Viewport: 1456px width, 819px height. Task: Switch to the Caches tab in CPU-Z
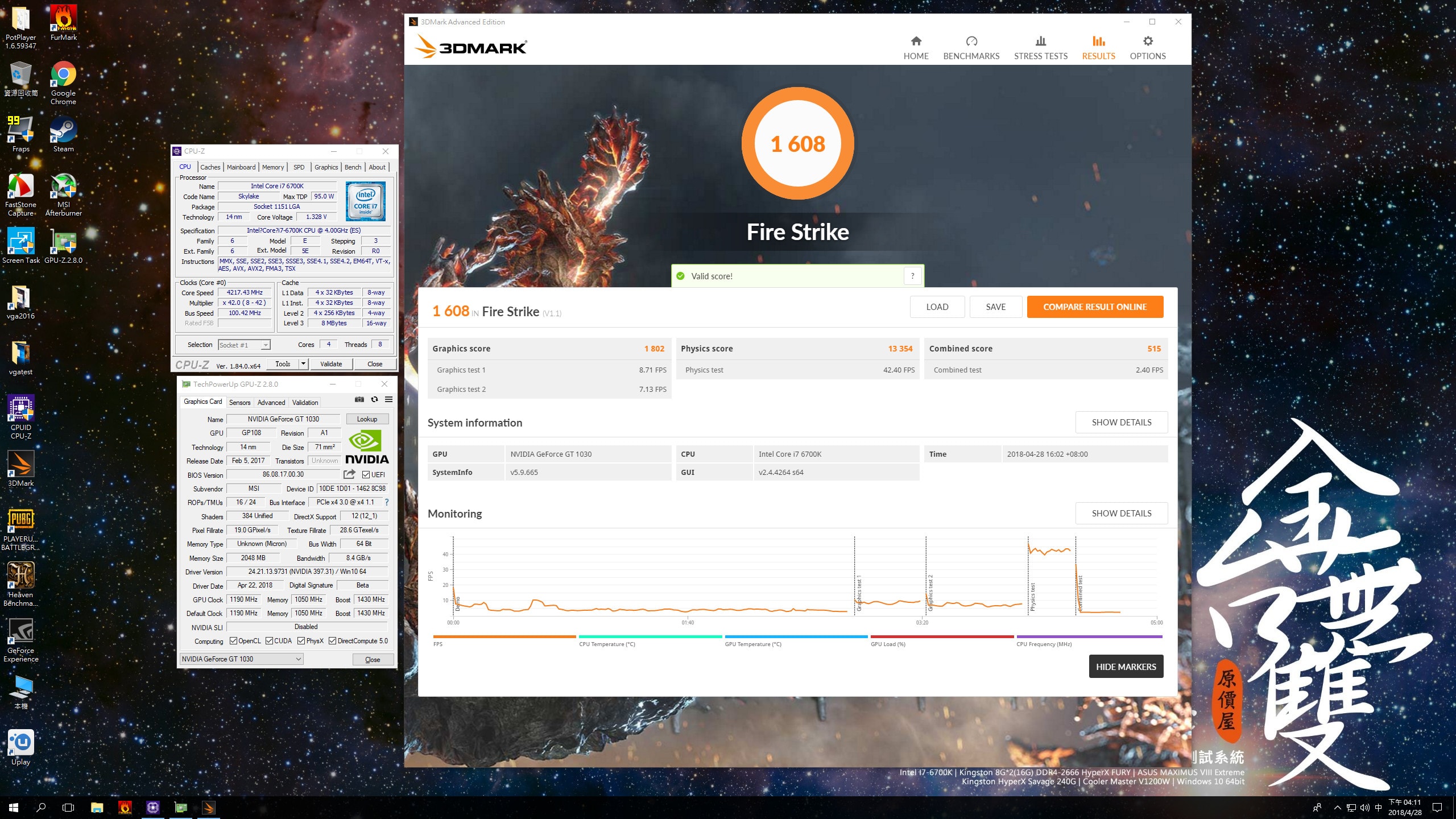click(210, 167)
